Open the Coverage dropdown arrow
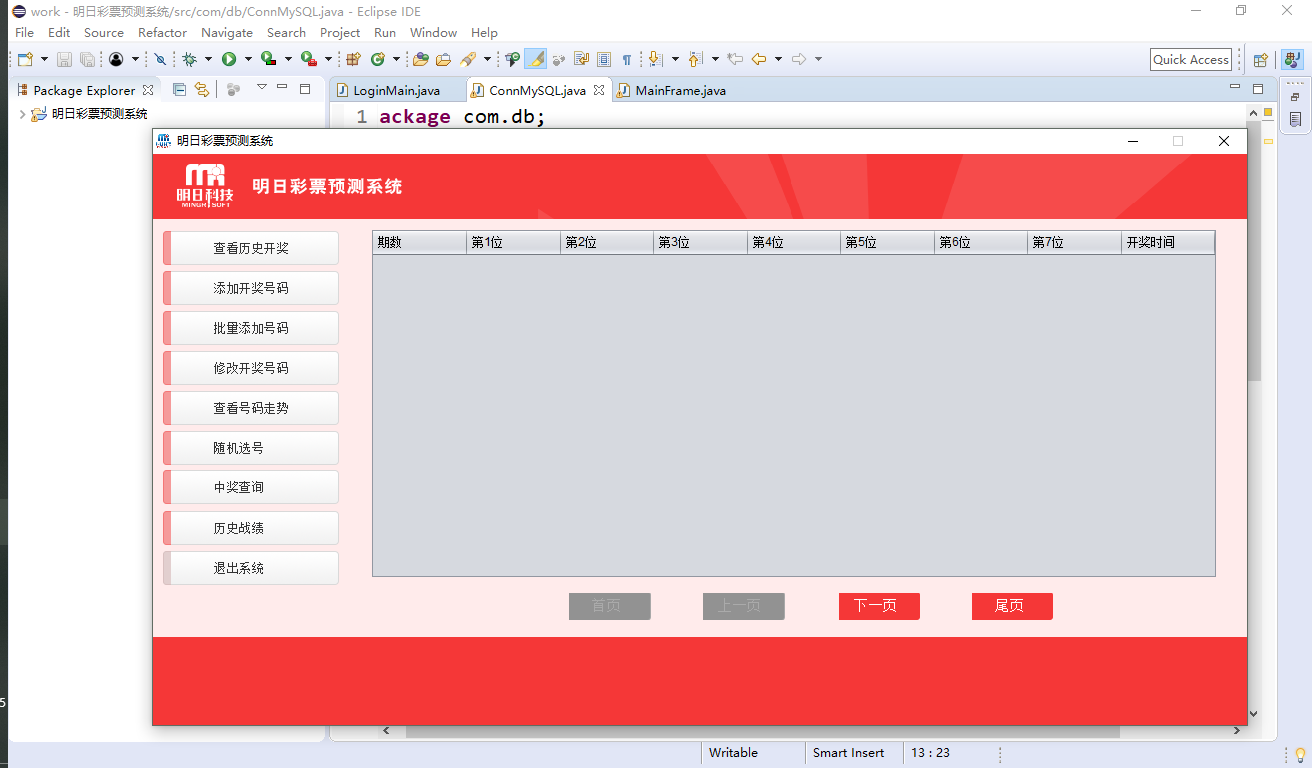The width and height of the screenshot is (1312, 768). (287, 59)
